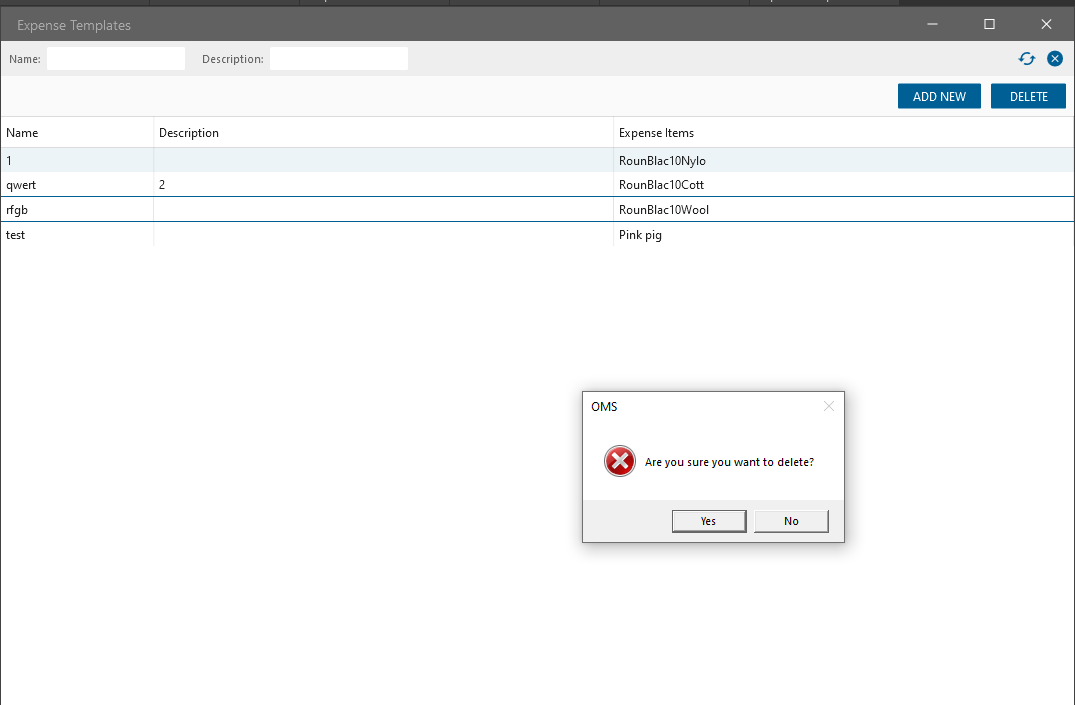1075x705 pixels.
Task: Focus the Description filter field
Action: (x=339, y=59)
